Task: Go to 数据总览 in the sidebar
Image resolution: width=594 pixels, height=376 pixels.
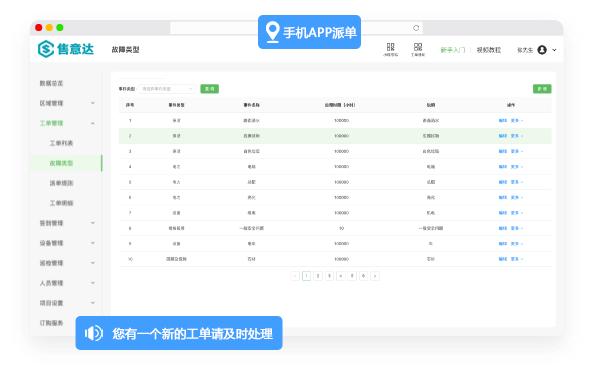Action: tap(52, 83)
